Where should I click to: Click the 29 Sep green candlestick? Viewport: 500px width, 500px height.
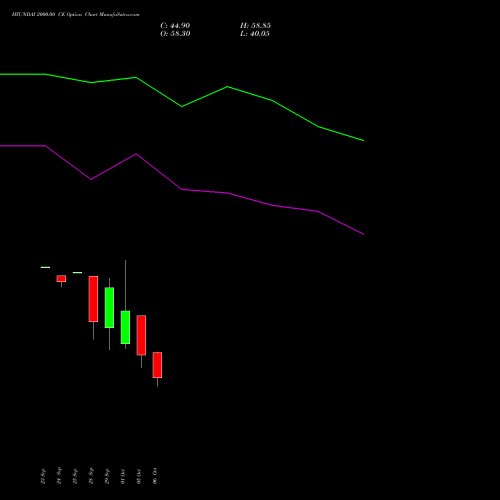click(109, 307)
